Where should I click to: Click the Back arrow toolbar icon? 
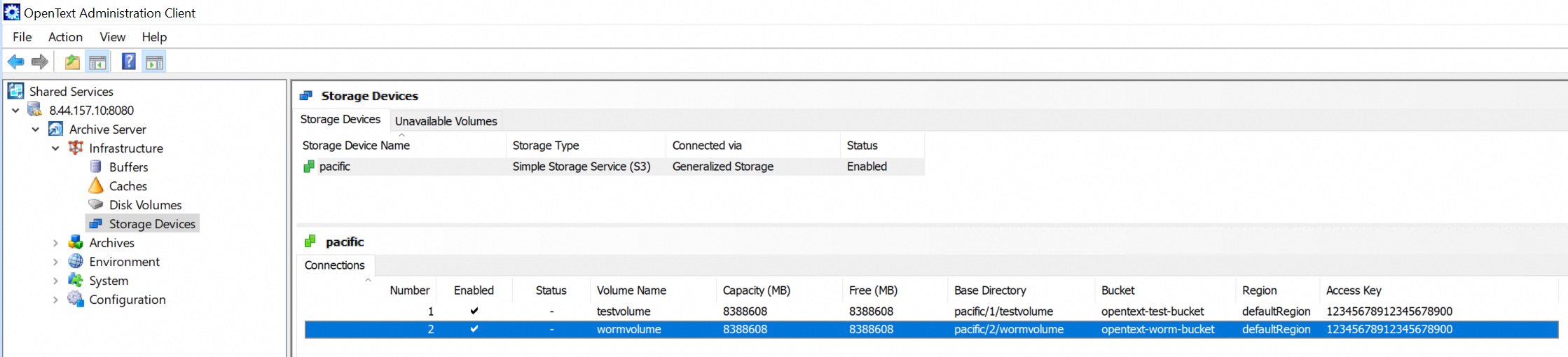pyautogui.click(x=15, y=62)
